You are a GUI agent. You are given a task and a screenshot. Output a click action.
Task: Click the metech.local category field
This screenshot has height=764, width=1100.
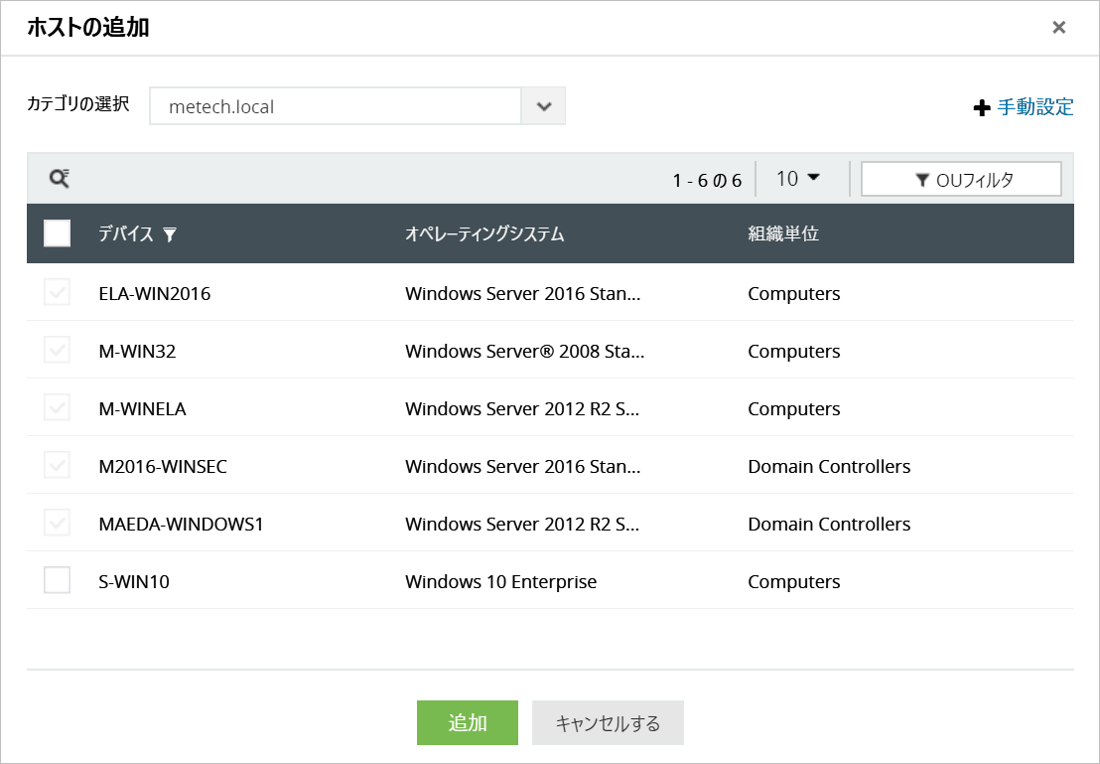335,106
